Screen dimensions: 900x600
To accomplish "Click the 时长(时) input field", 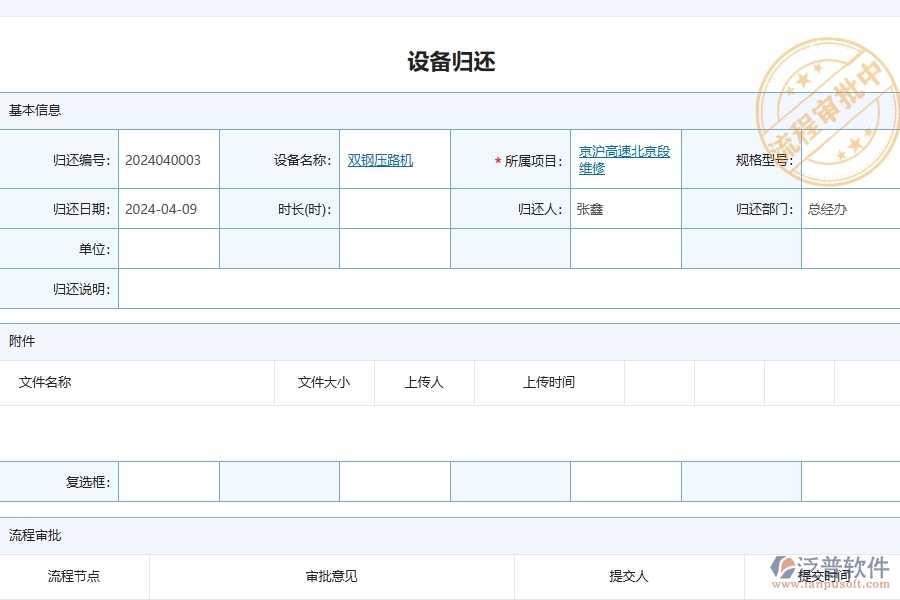I will (x=395, y=209).
